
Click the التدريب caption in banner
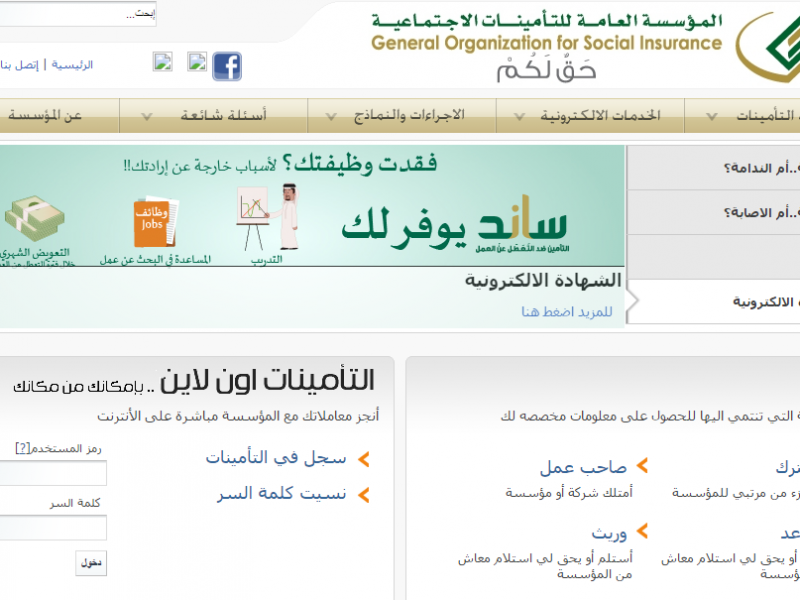click(x=267, y=259)
